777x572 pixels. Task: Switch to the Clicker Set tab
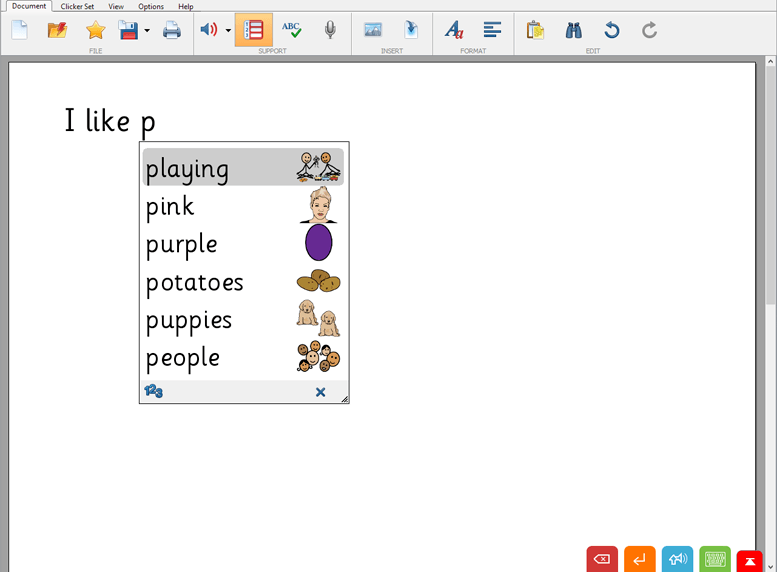click(77, 6)
